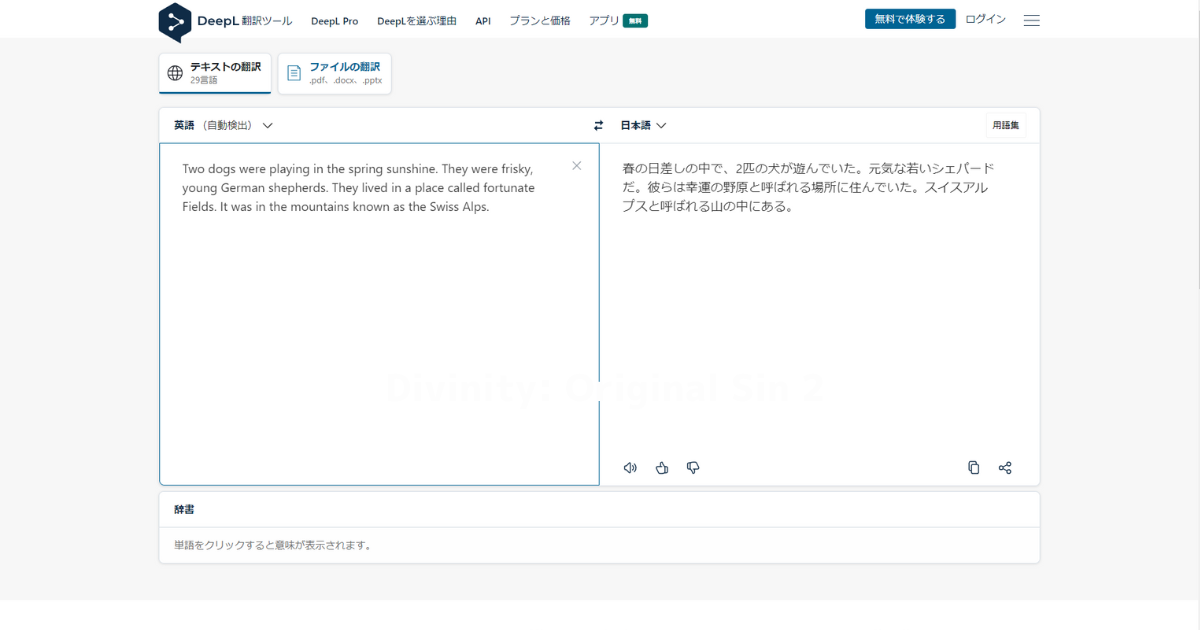Play the translation audio with the speaker icon
Screen dimensions: 1200x630
[x=629, y=467]
